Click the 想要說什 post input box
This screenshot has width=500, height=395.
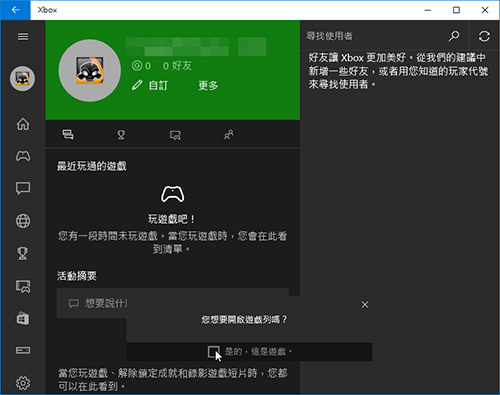pos(172,303)
